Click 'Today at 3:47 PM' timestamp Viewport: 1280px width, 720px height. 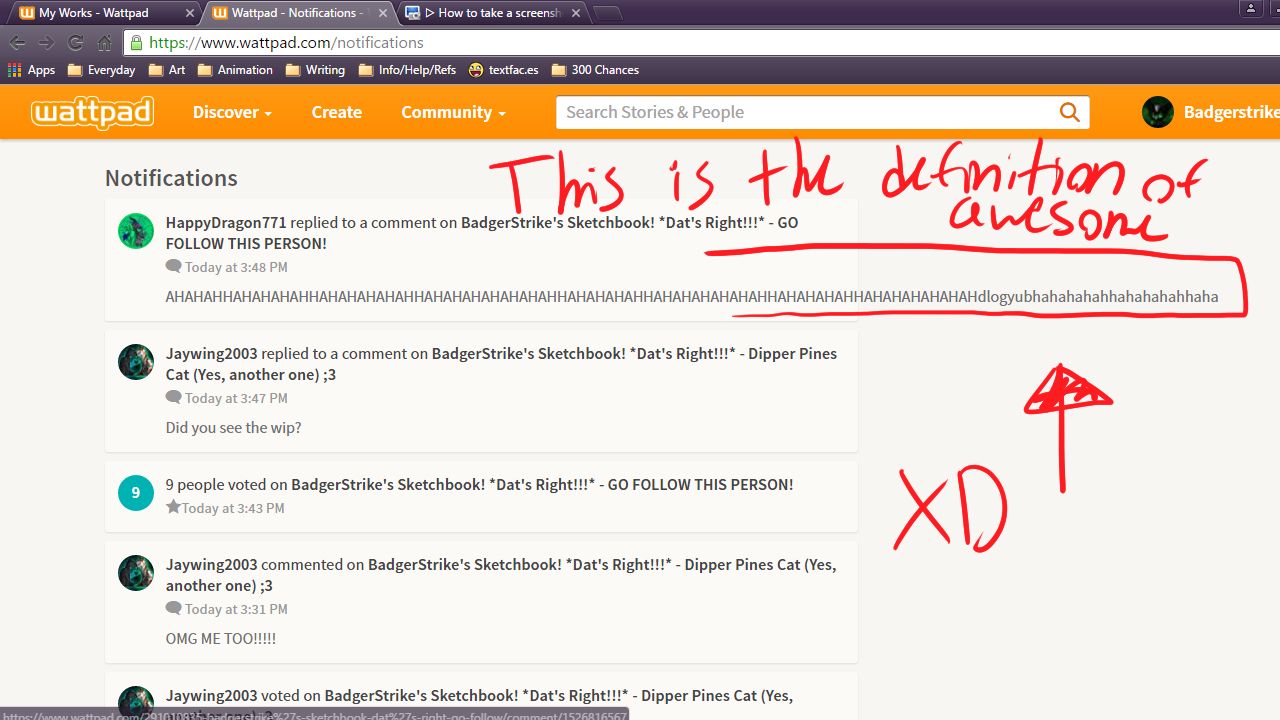236,398
